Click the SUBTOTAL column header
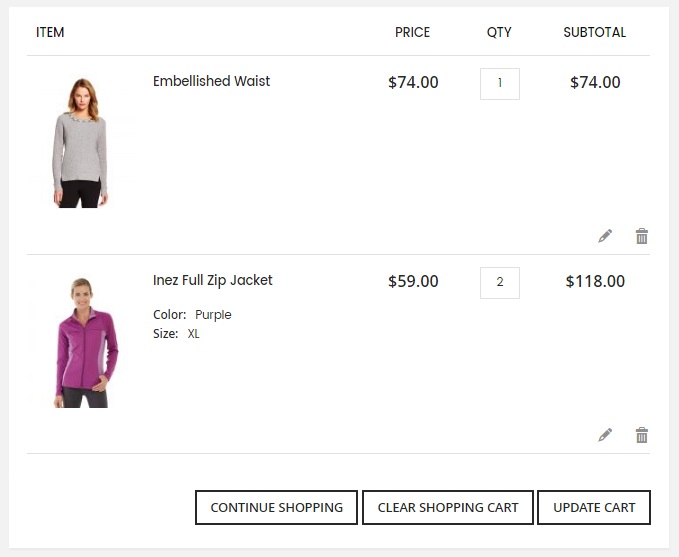The image size is (679, 557). click(x=594, y=32)
